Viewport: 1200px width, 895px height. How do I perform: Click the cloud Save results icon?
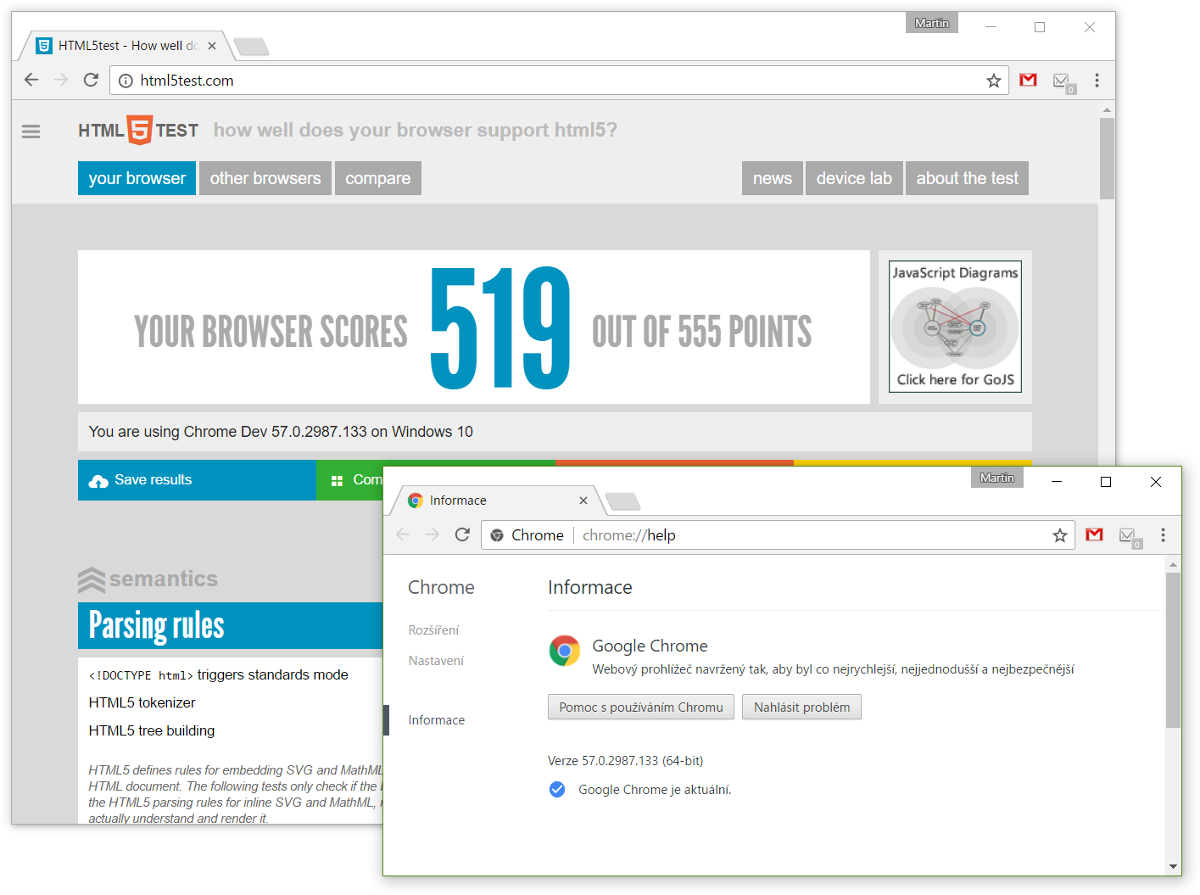[x=98, y=481]
